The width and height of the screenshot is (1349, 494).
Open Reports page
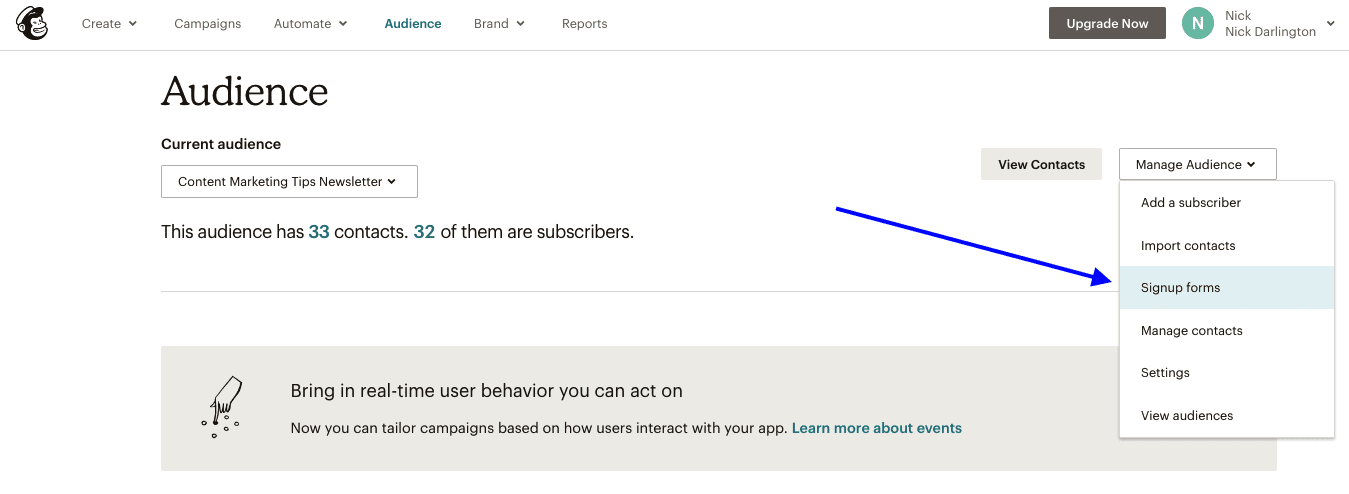pos(584,23)
